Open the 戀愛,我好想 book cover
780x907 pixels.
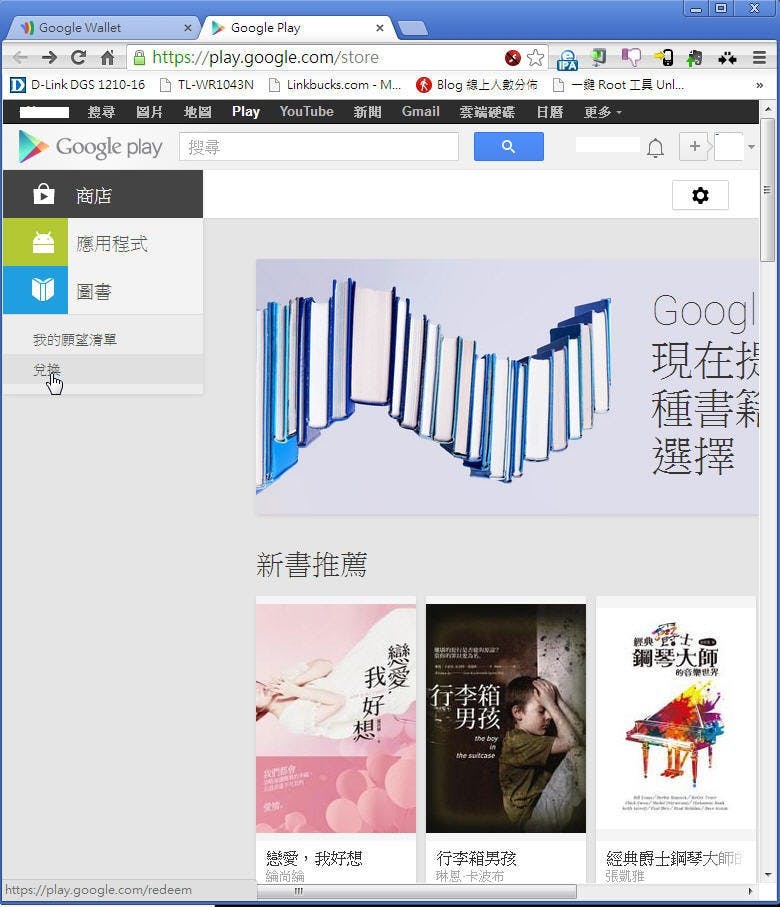pyautogui.click(x=336, y=718)
